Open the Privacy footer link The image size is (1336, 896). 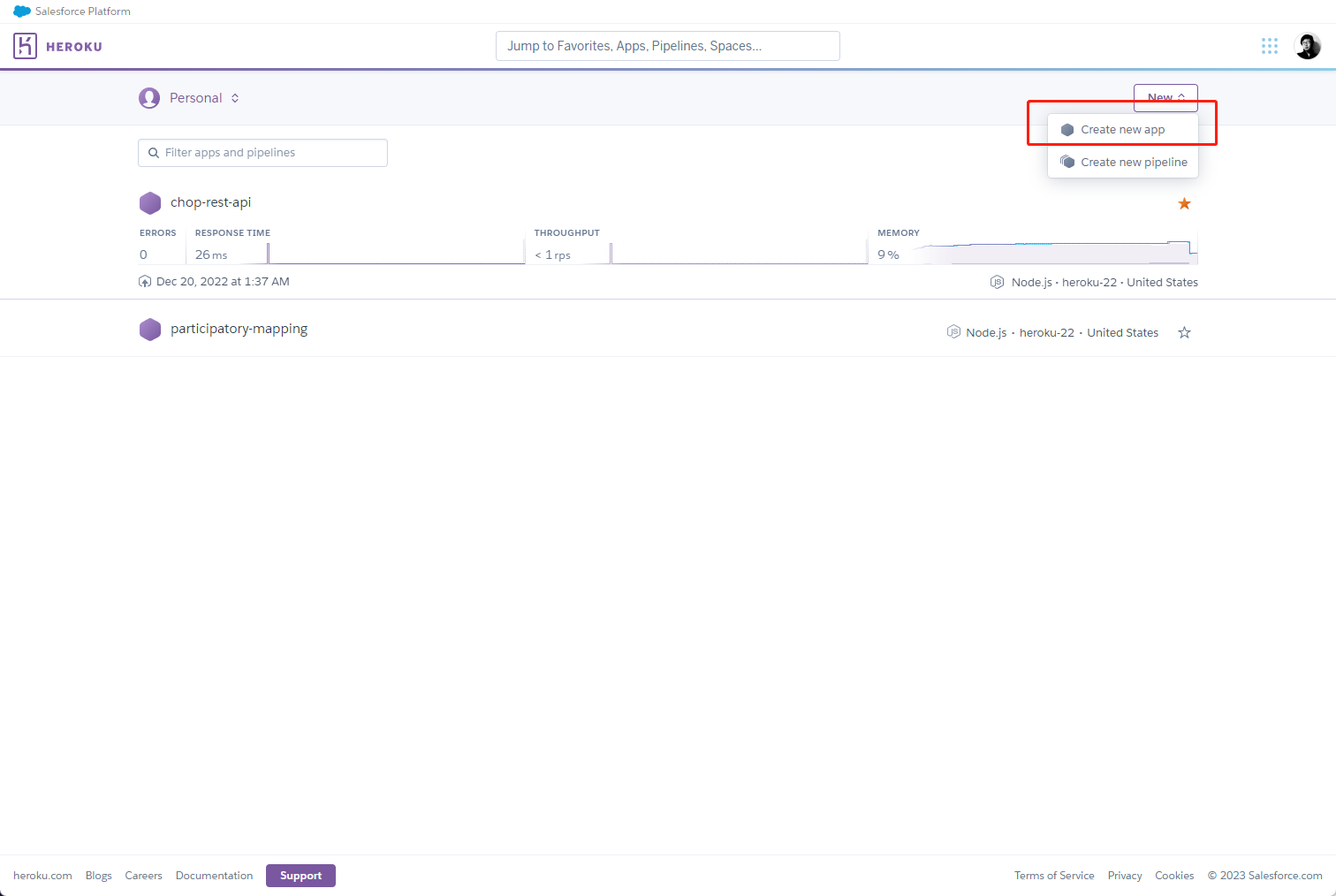[x=1125, y=876]
